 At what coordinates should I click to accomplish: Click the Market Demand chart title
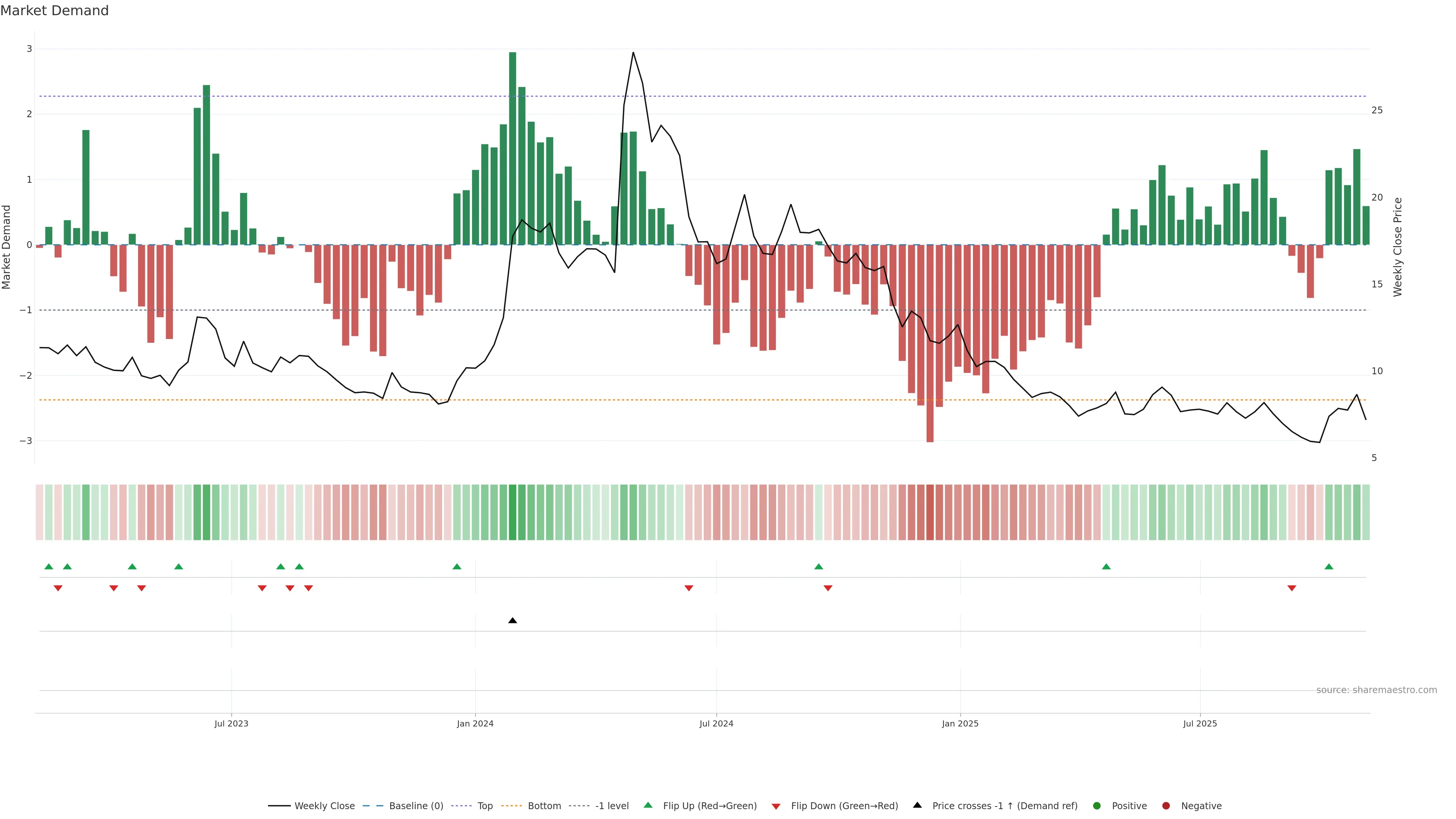coord(54,11)
